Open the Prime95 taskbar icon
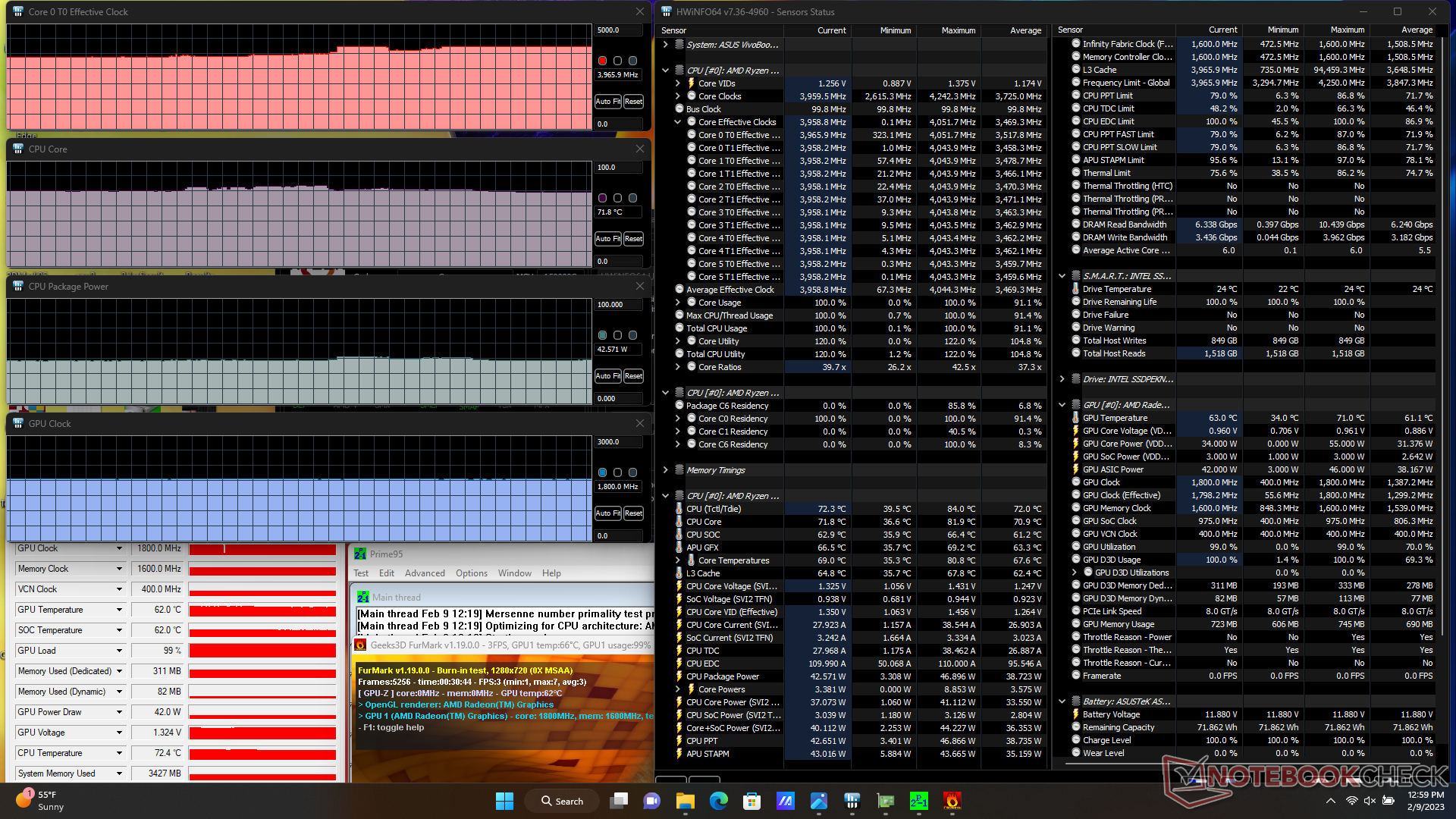This screenshot has width=1456, height=819. pyautogui.click(x=918, y=801)
